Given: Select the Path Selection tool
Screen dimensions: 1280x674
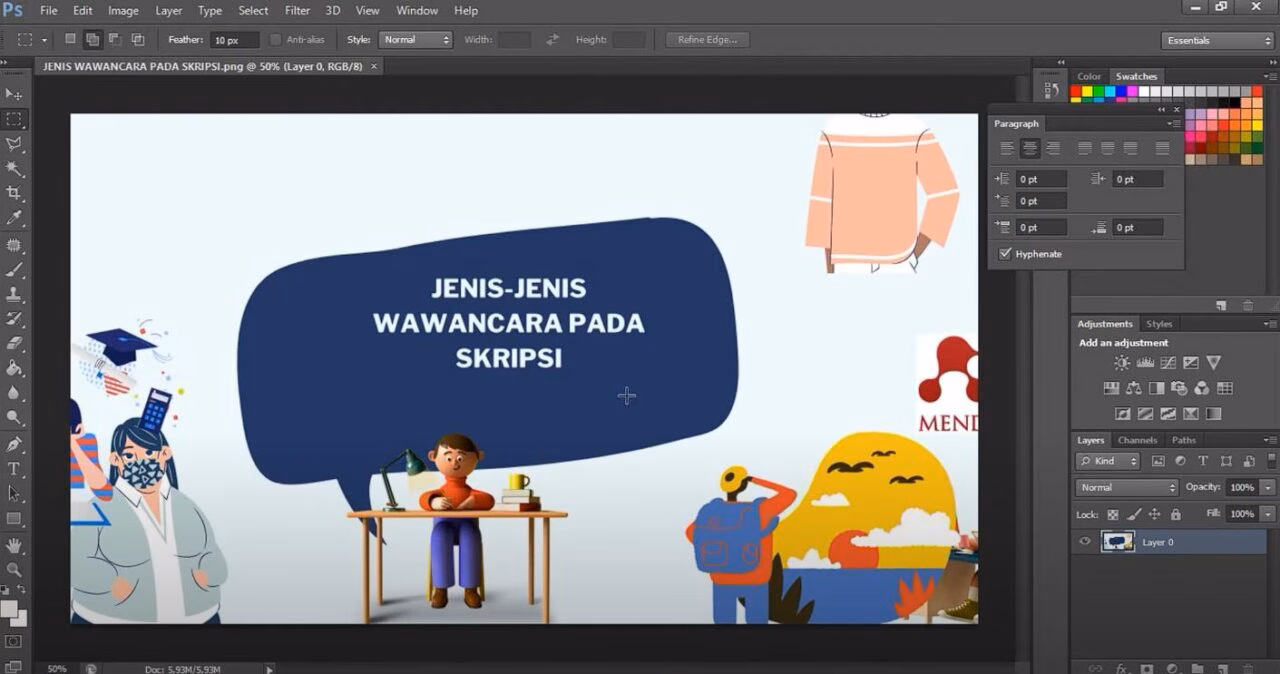Looking at the screenshot, I should pos(14,494).
